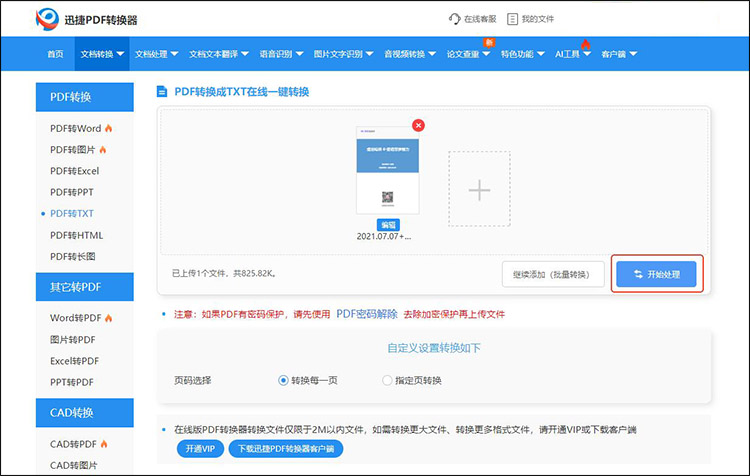This screenshot has height=476, width=750.
Task: Click the 迅捷PDF转换器 logo icon
Action: click(x=47, y=19)
